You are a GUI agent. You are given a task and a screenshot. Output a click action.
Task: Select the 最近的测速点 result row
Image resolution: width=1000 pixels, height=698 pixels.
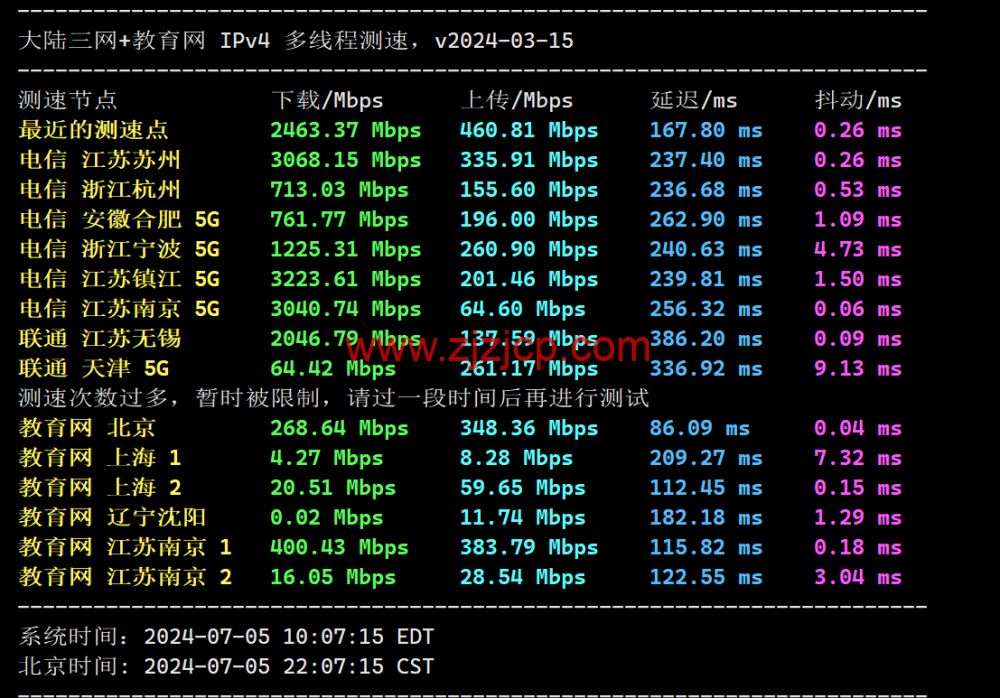pos(92,130)
